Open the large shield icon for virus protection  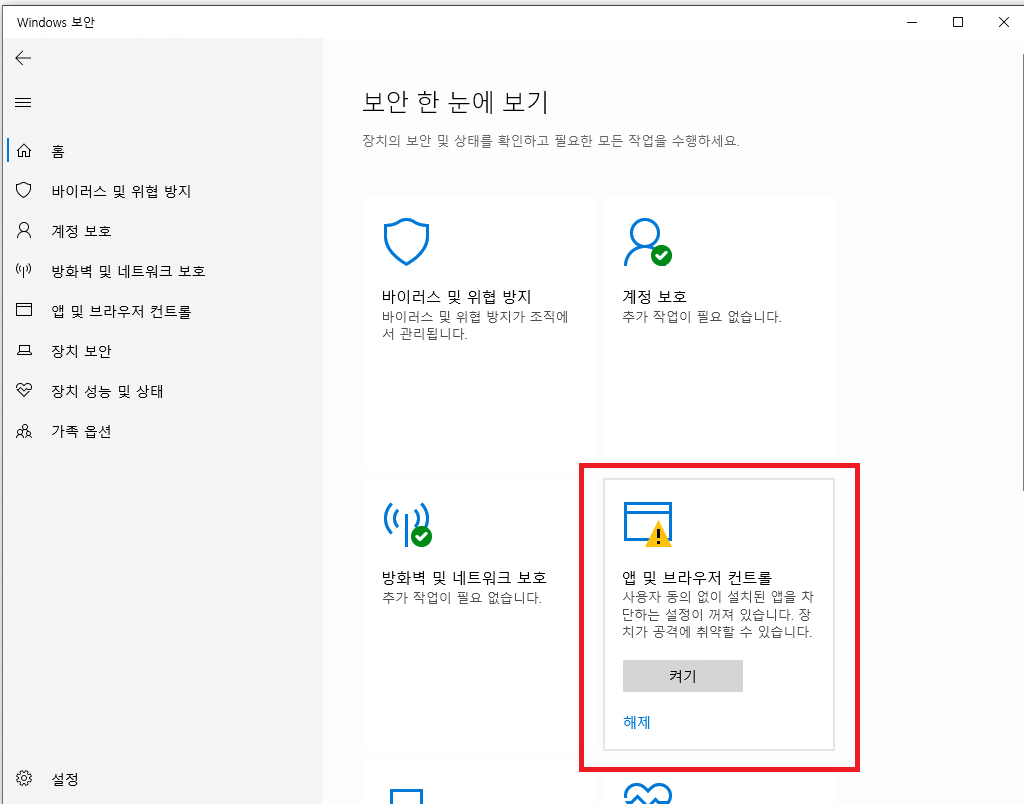click(406, 242)
